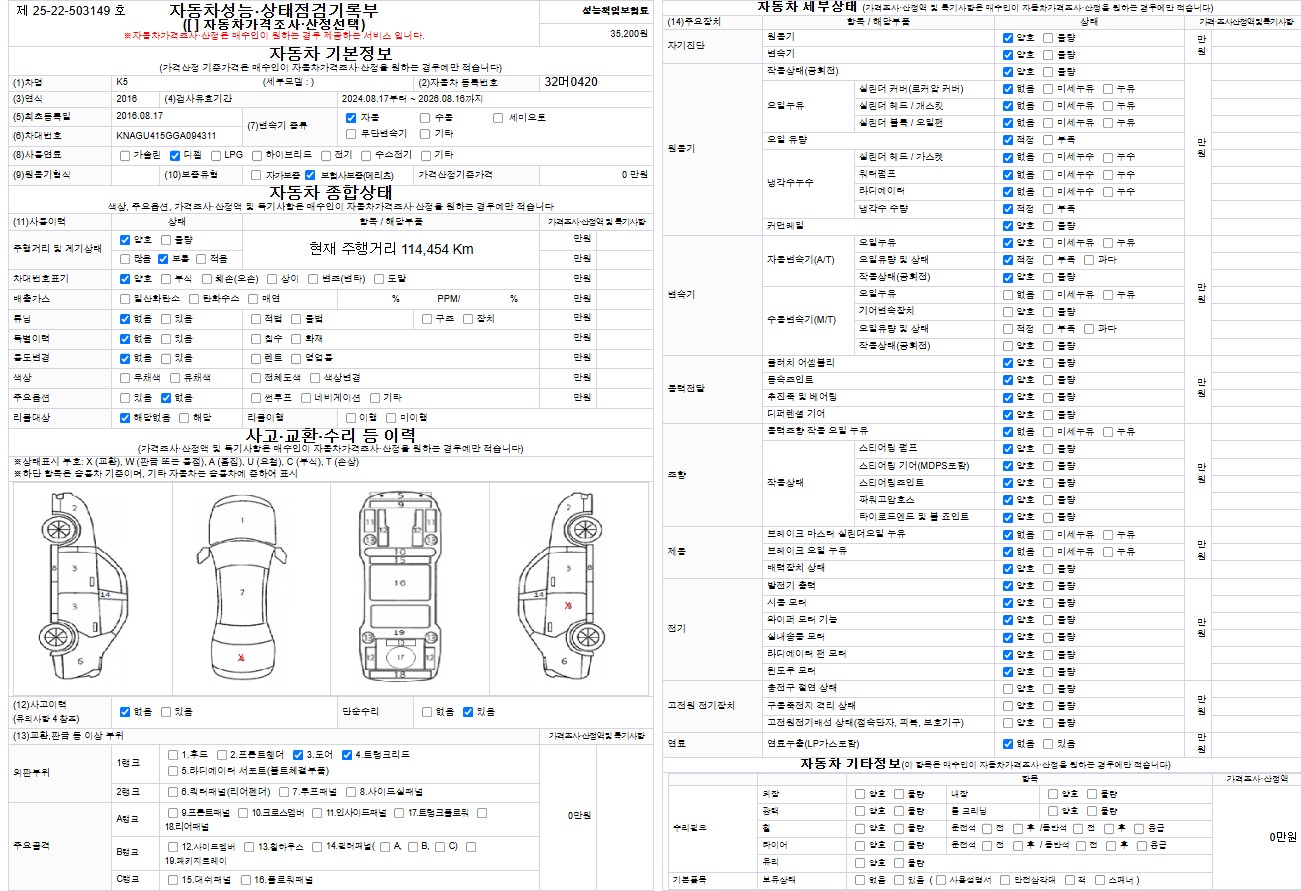Tick the 침수 checkbox
The width and height of the screenshot is (1301, 891).
[254, 339]
